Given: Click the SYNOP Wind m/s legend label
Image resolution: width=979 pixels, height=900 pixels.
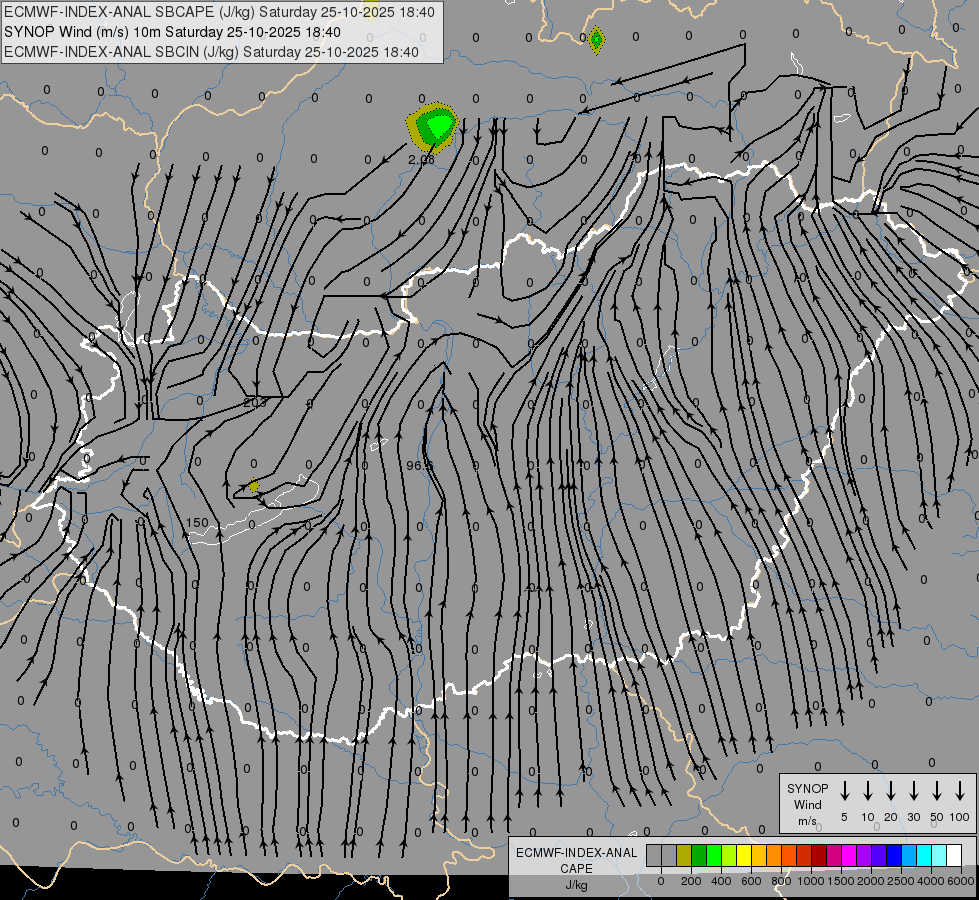Looking at the screenshot, I should point(807,804).
